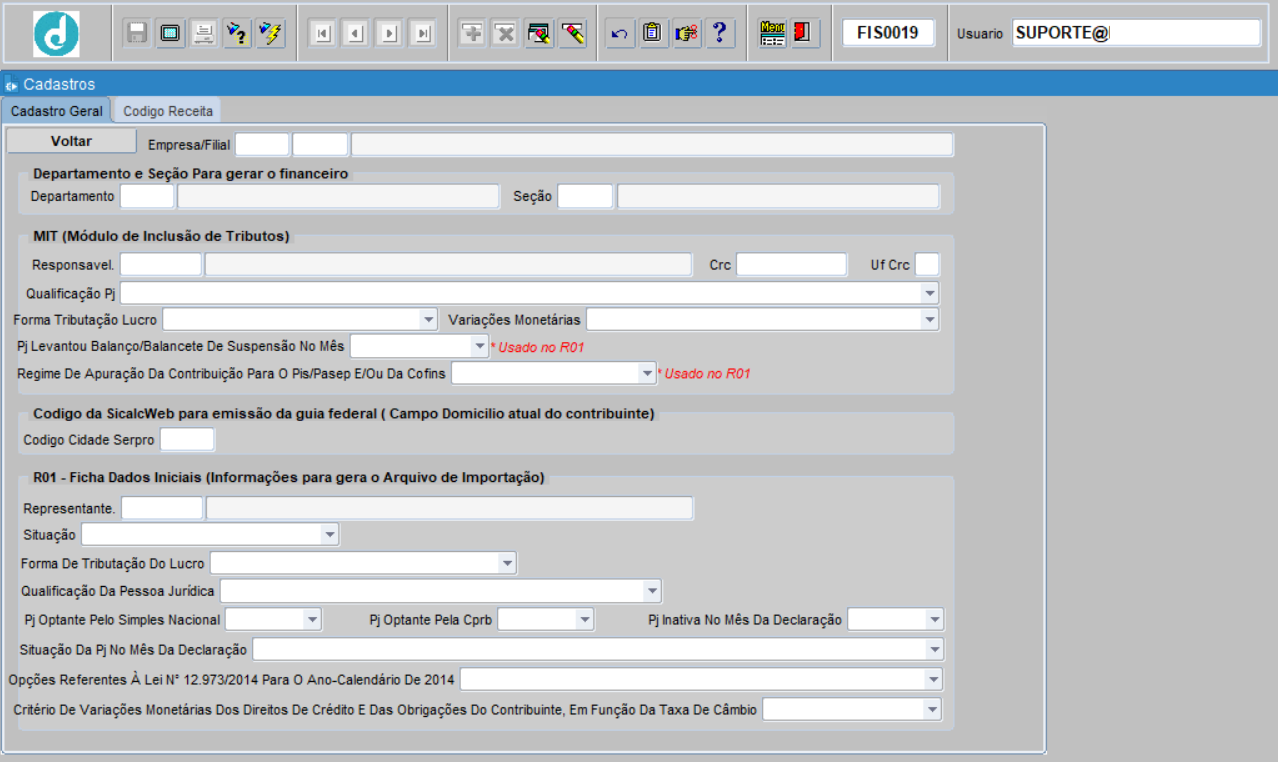Open the blue question mark help icon
1278x762 pixels.
718,33
